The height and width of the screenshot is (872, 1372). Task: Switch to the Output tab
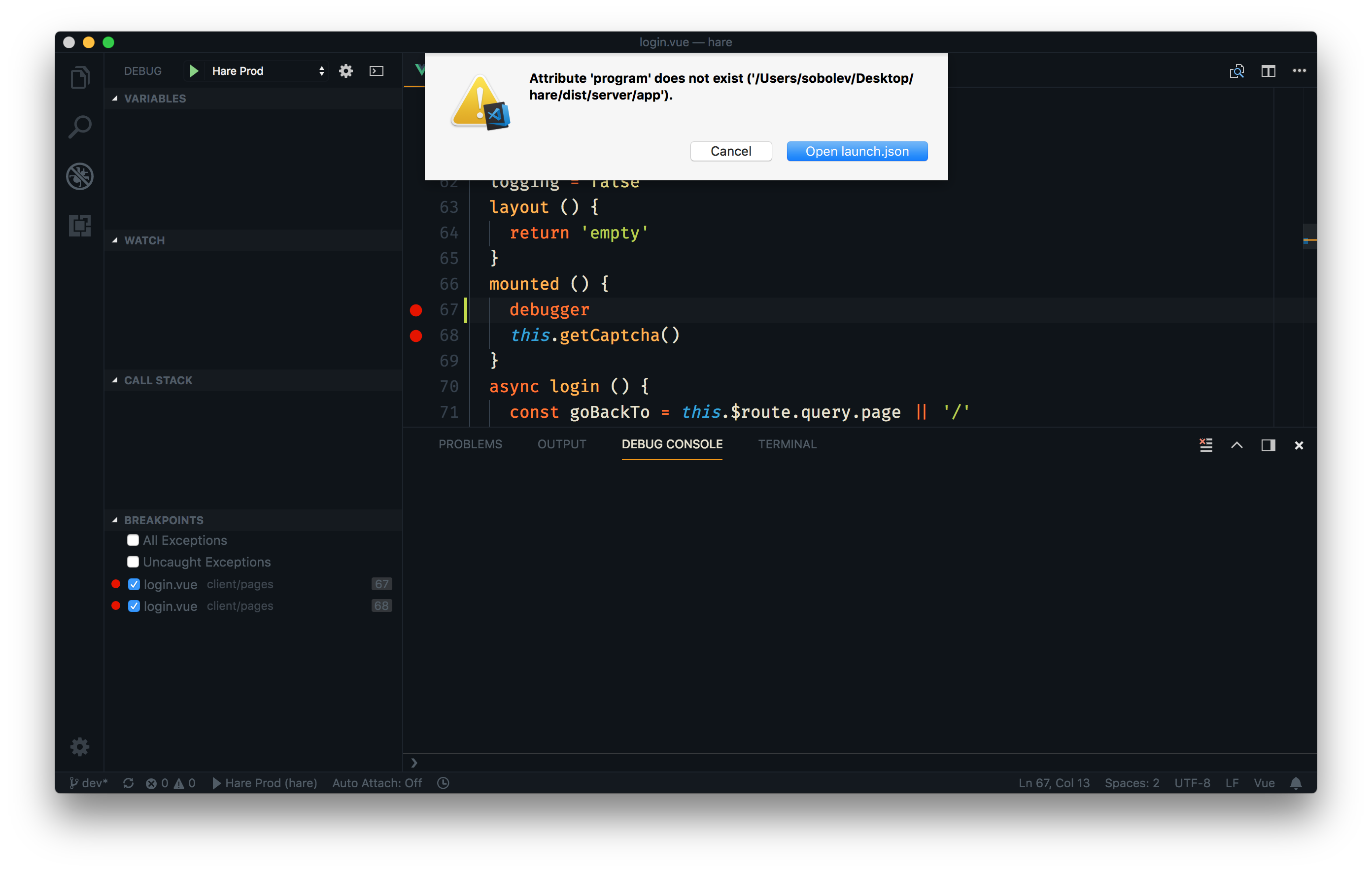point(562,444)
